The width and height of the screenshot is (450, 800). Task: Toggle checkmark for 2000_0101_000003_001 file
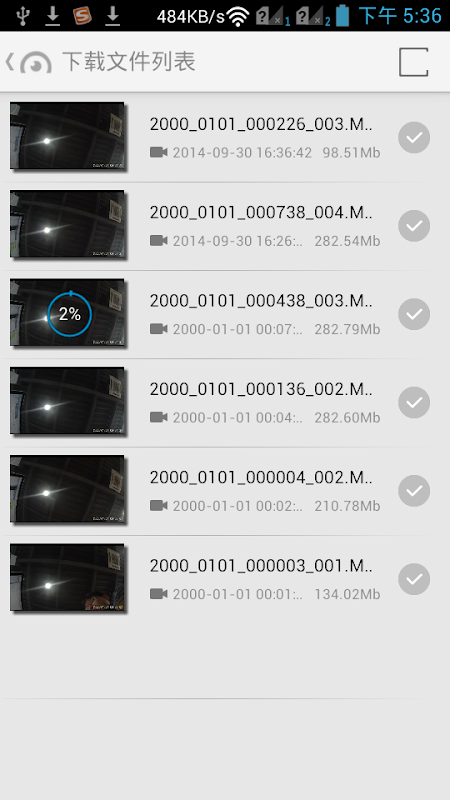414,579
